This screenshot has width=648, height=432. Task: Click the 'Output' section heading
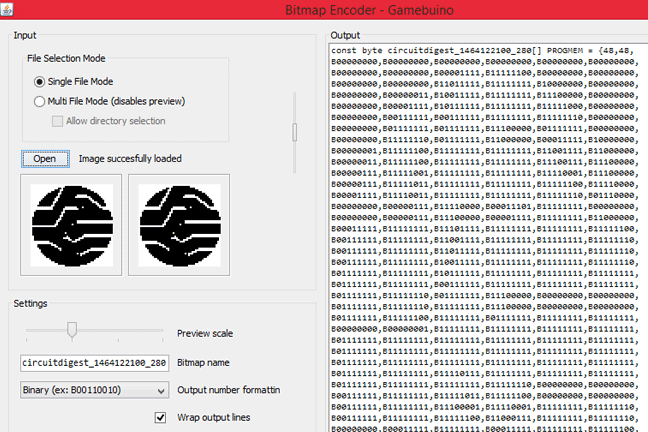point(345,36)
